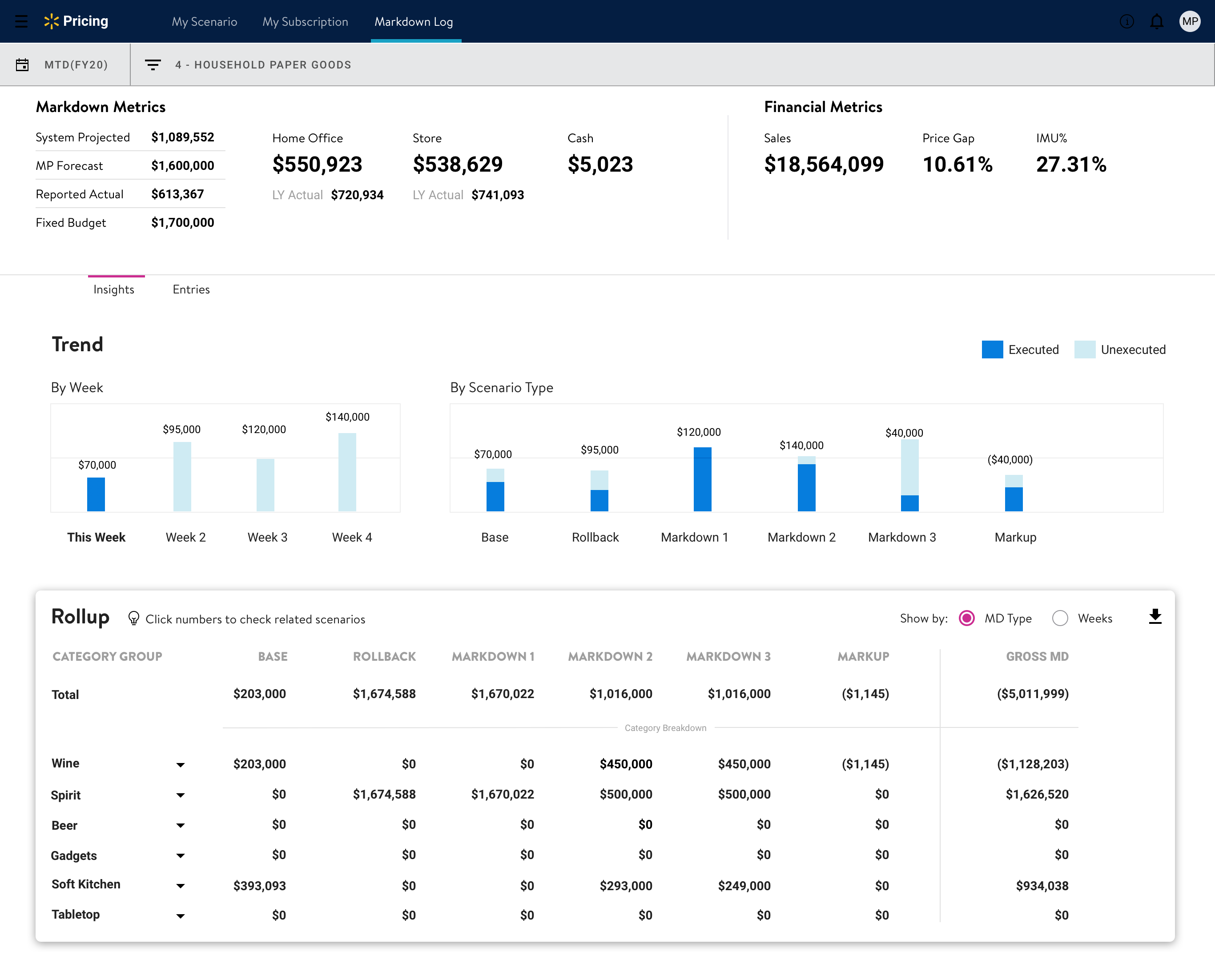Click Spirit Rollback value $1,674,588
The width and height of the screenshot is (1215, 980).
(x=385, y=794)
